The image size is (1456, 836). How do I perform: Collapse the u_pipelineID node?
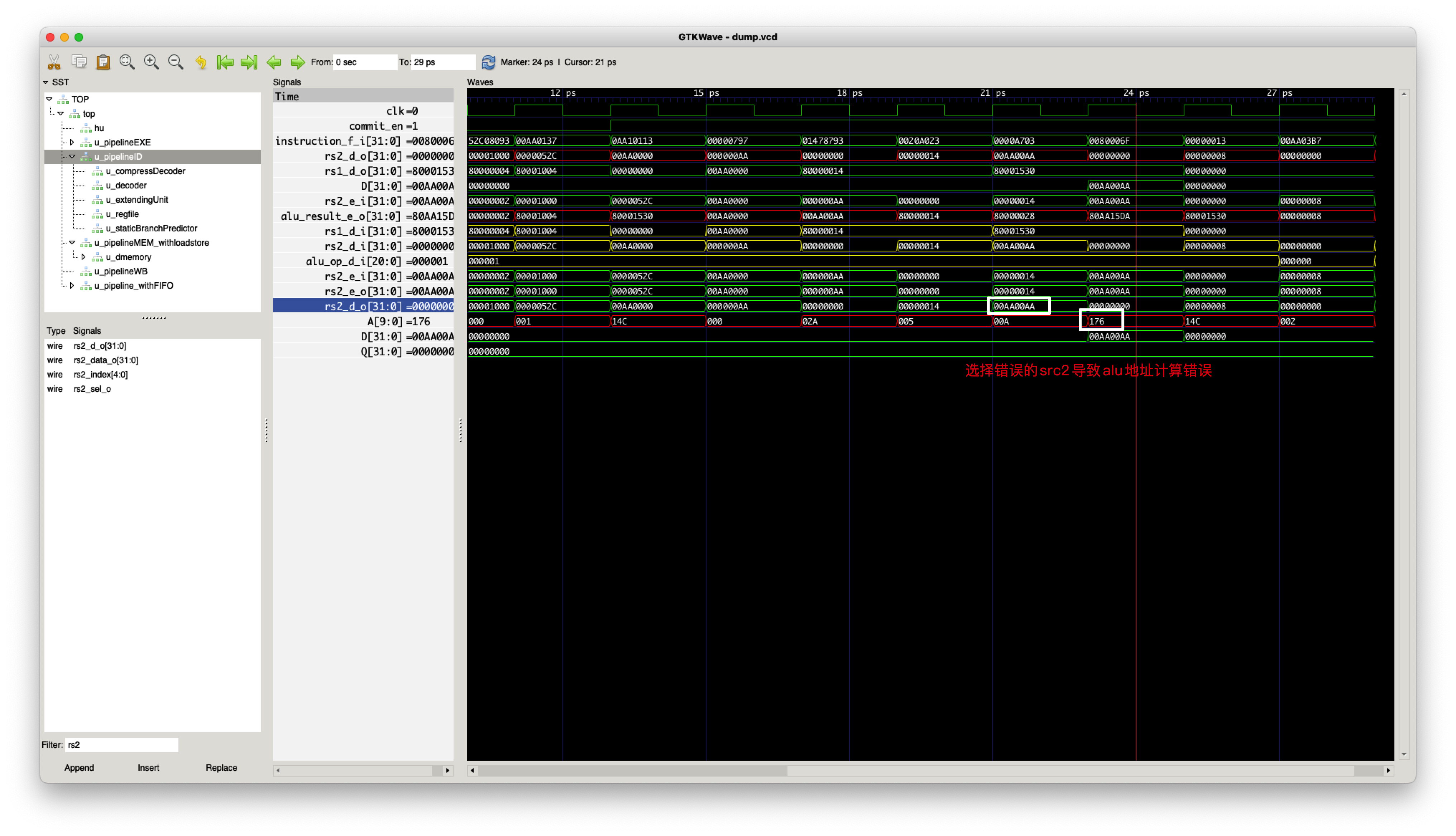[72, 156]
